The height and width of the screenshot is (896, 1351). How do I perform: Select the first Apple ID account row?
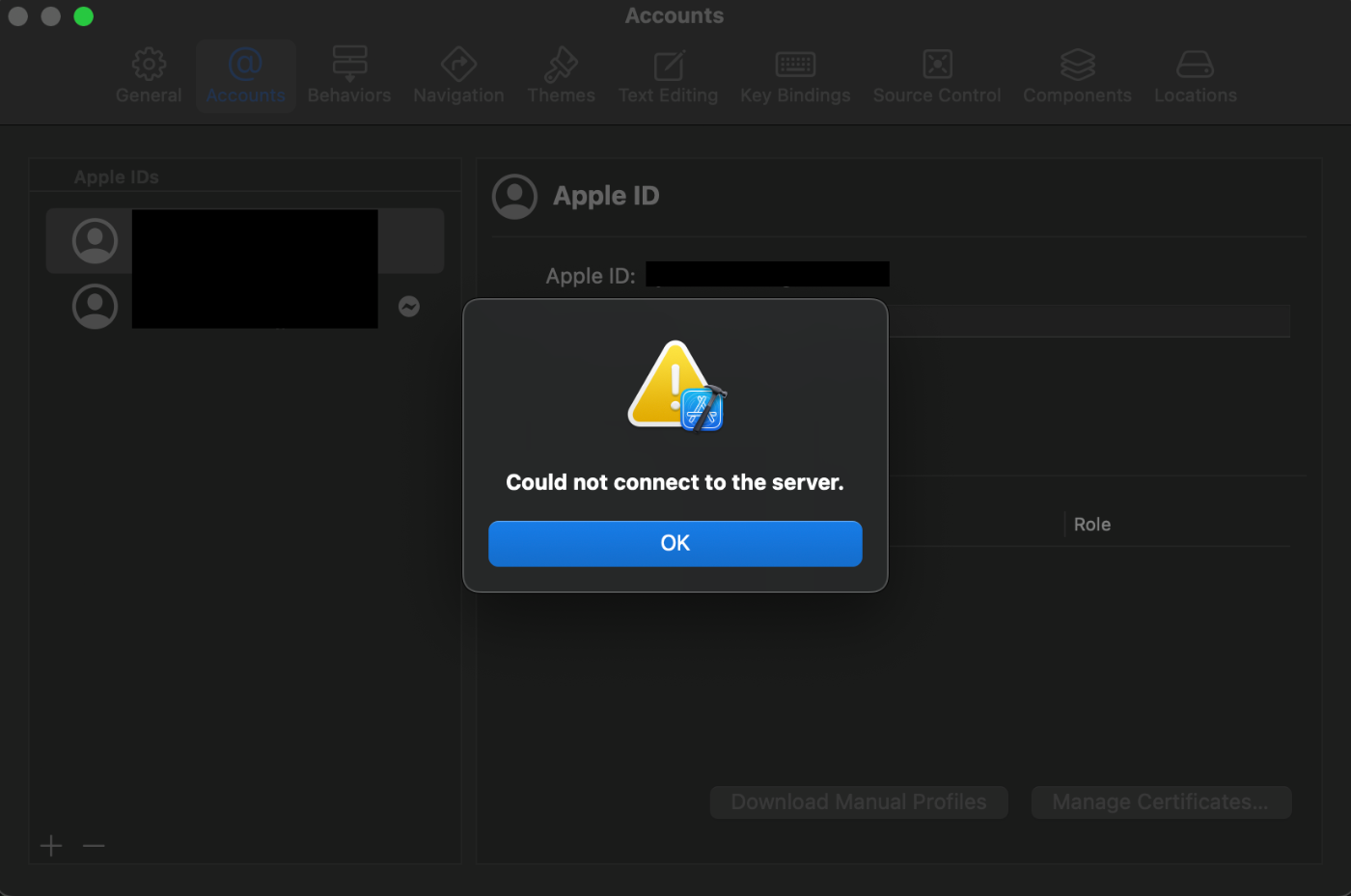tap(245, 241)
